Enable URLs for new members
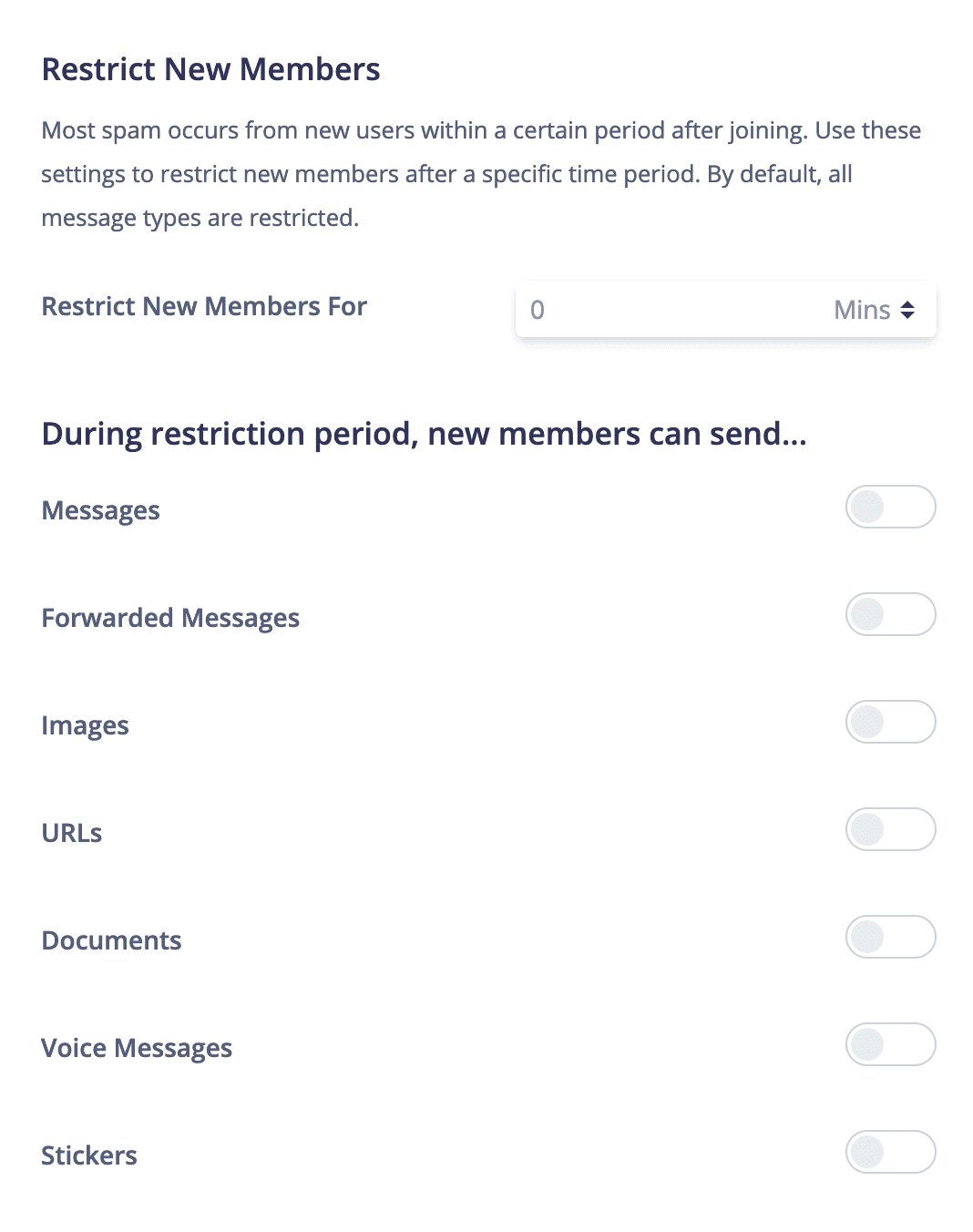 [x=890, y=829]
